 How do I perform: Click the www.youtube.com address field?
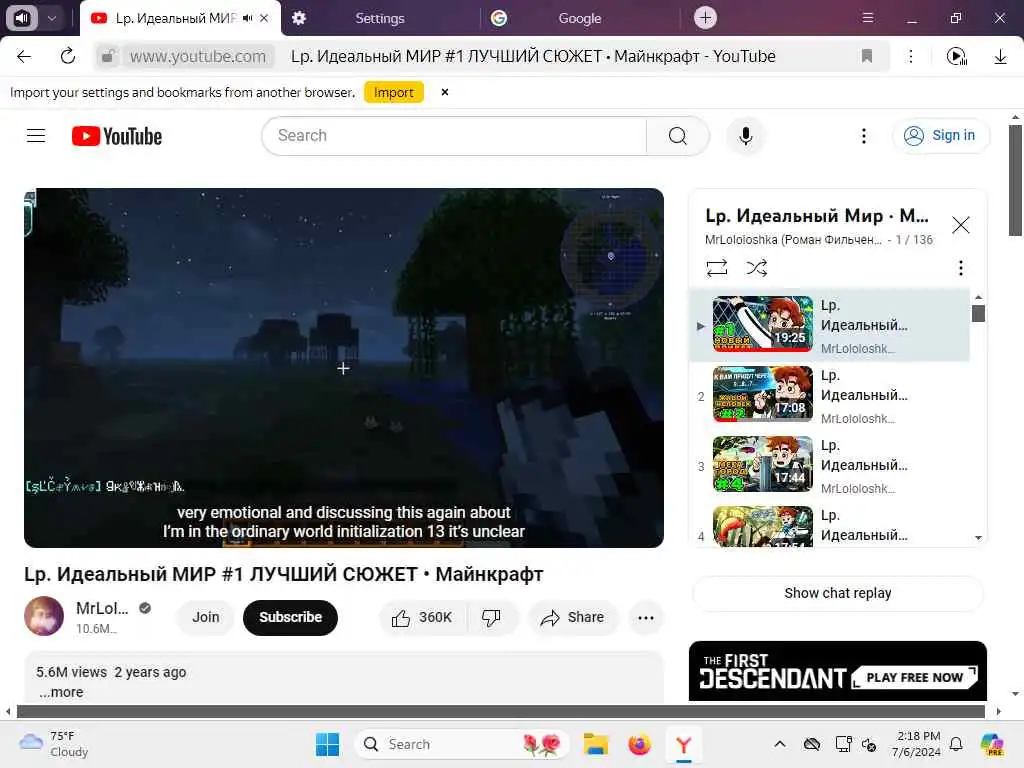[198, 56]
